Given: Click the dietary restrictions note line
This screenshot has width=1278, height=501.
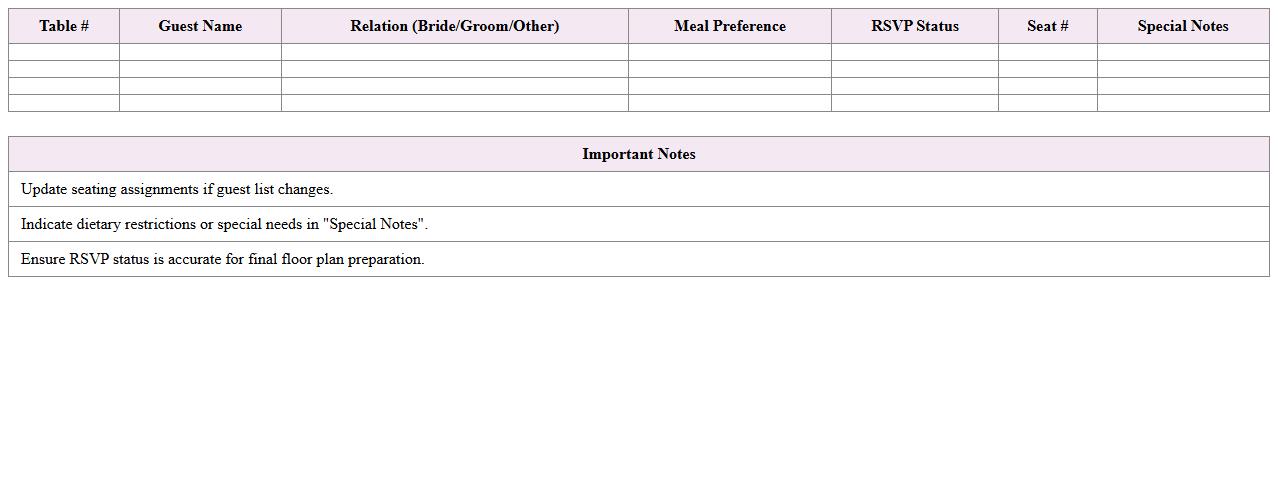Looking at the screenshot, I should [224, 224].
